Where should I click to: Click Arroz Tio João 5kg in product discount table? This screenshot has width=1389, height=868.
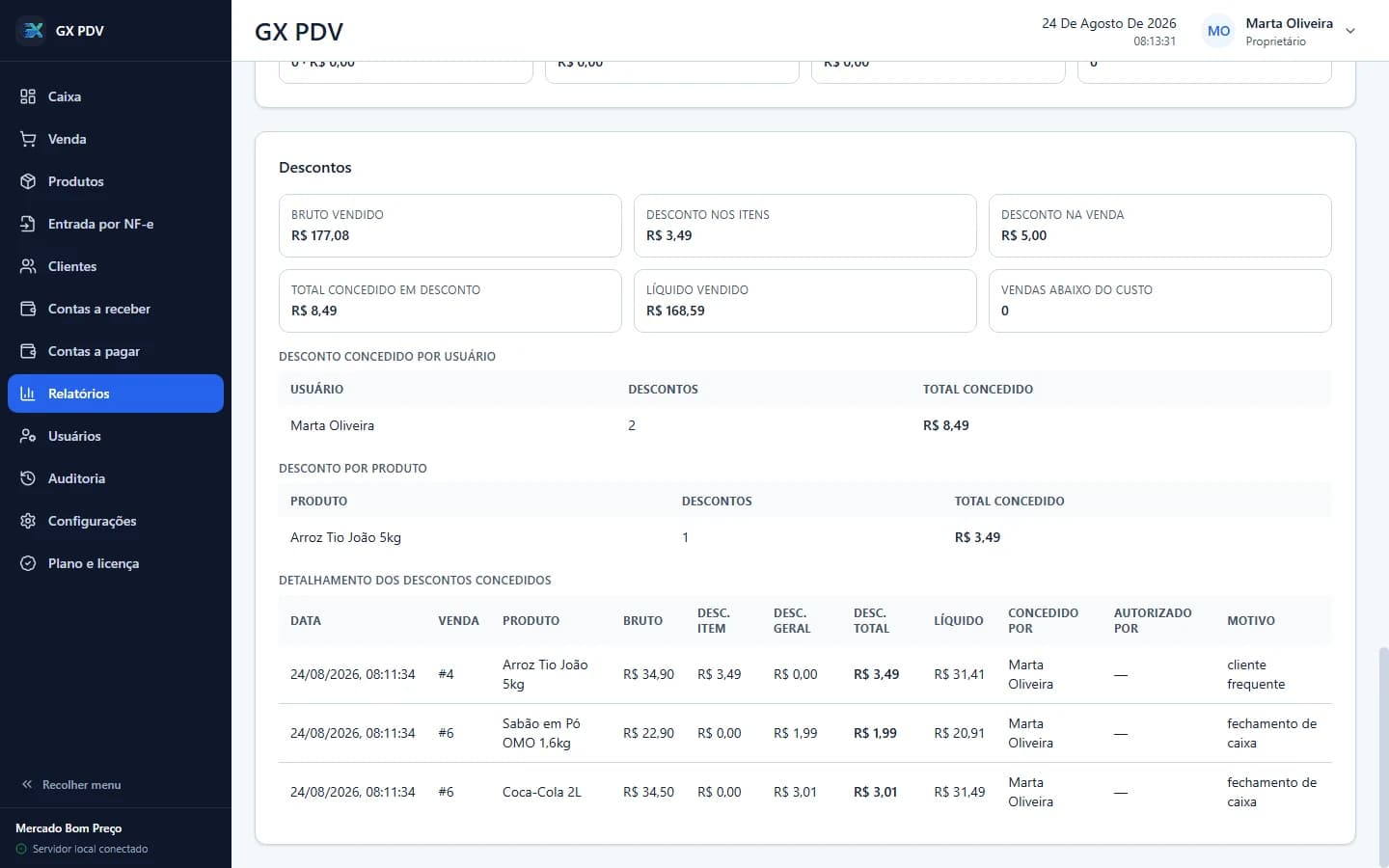[x=345, y=537]
